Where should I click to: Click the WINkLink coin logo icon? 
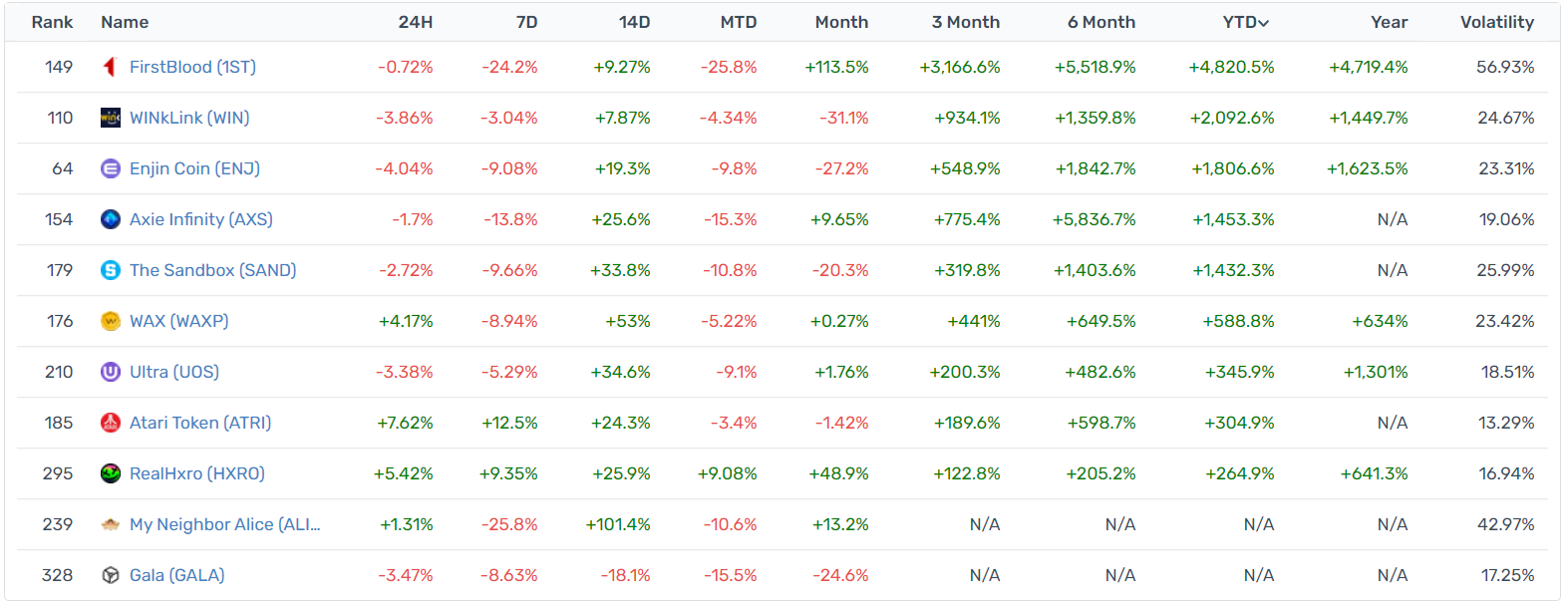tap(111, 118)
